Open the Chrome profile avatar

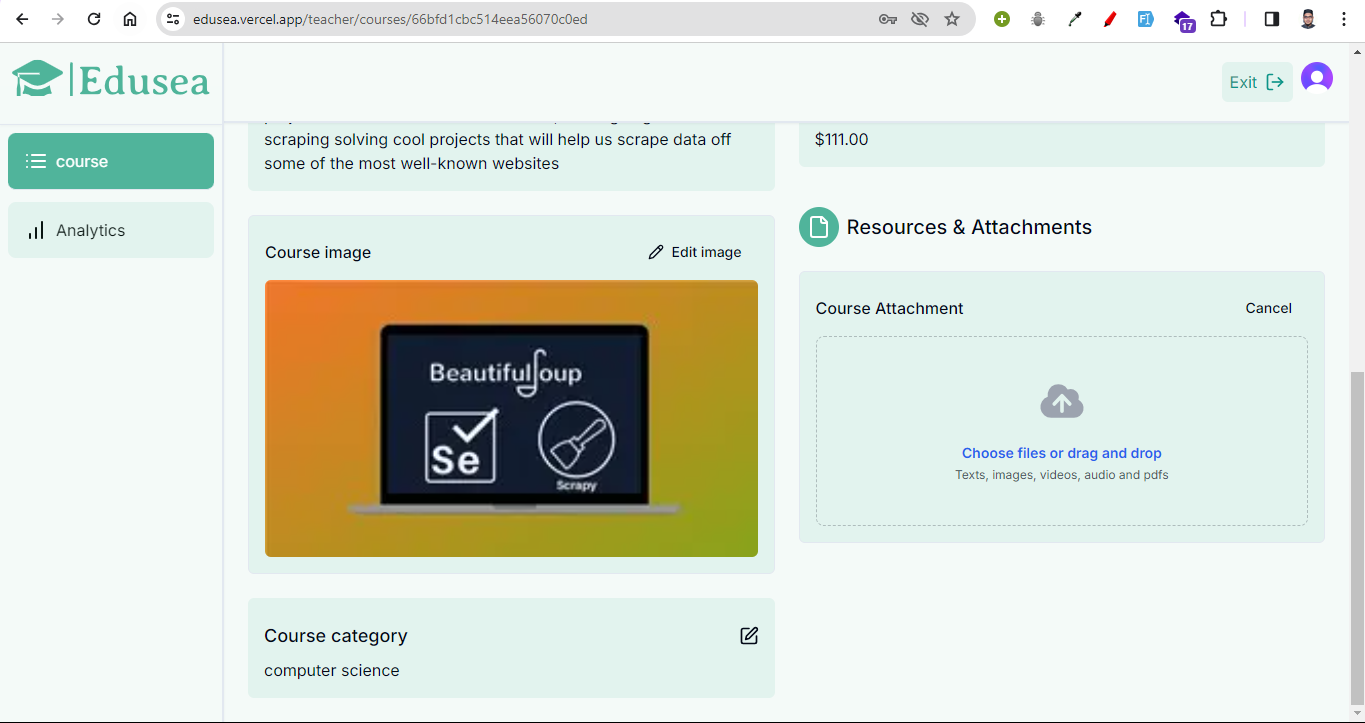[x=1308, y=19]
